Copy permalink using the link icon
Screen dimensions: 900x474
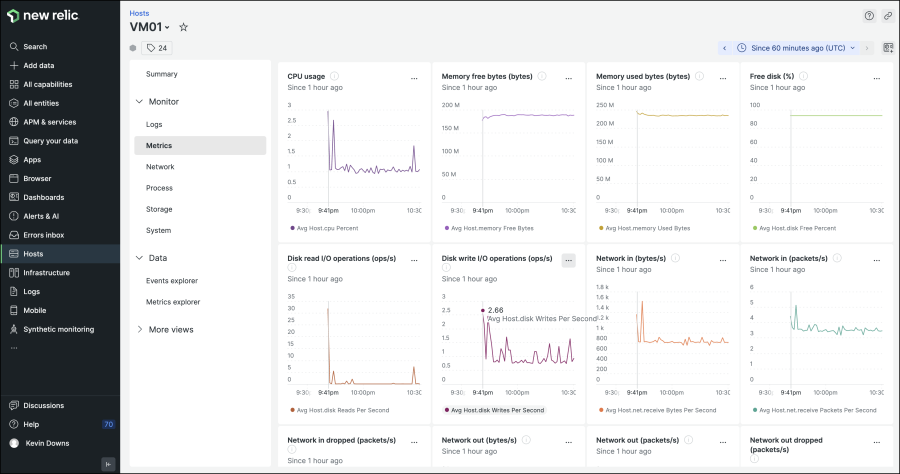coord(887,16)
